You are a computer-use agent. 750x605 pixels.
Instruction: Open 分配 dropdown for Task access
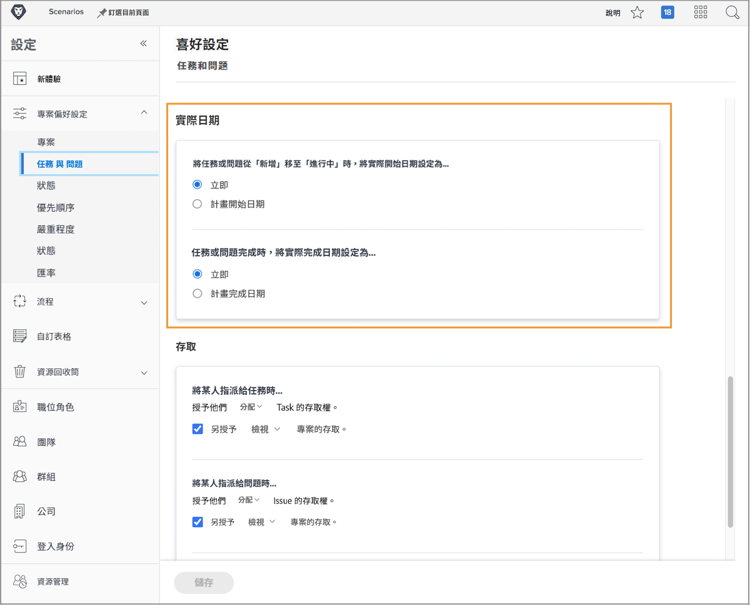(251, 407)
